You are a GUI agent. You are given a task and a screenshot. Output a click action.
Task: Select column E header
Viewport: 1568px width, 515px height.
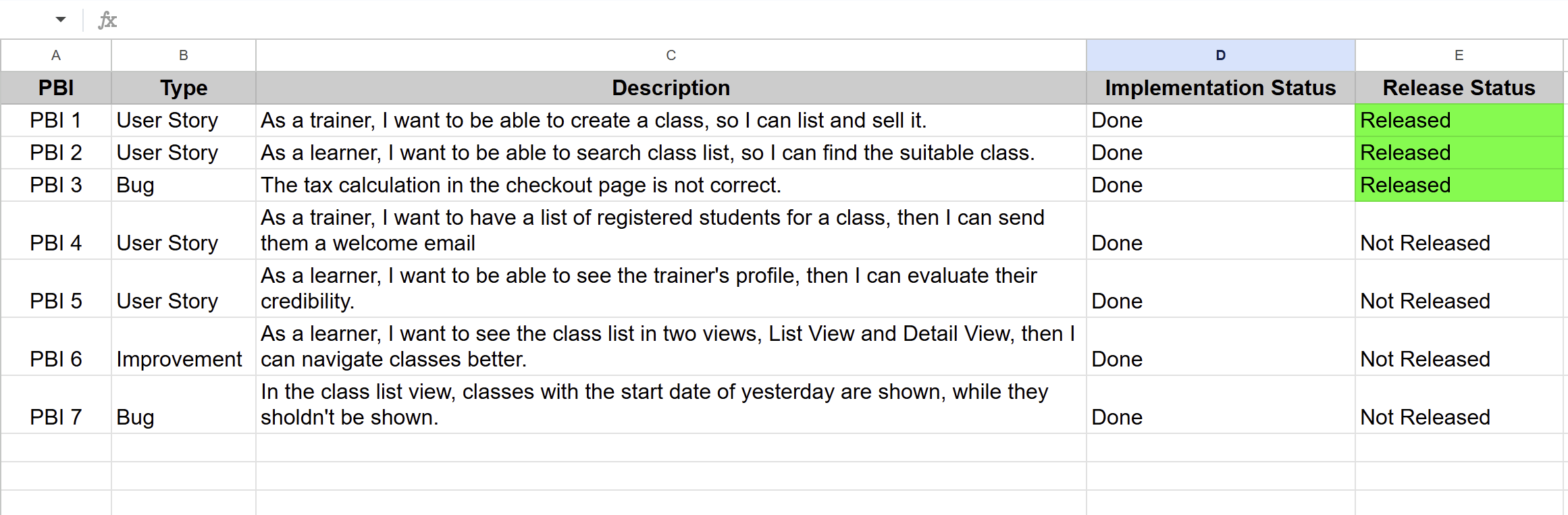click(x=1459, y=55)
